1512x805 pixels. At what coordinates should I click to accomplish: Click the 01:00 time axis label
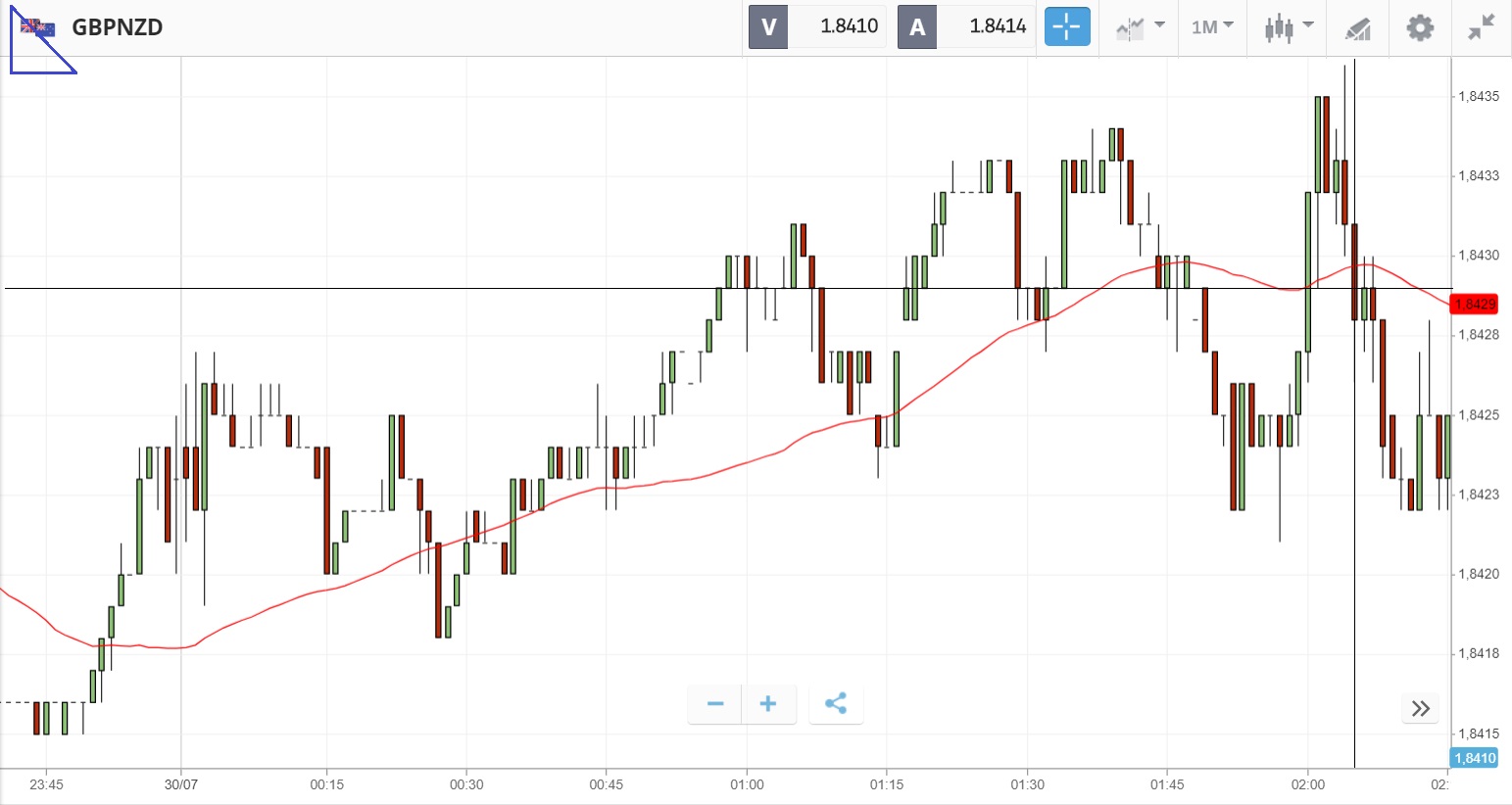coord(747,784)
